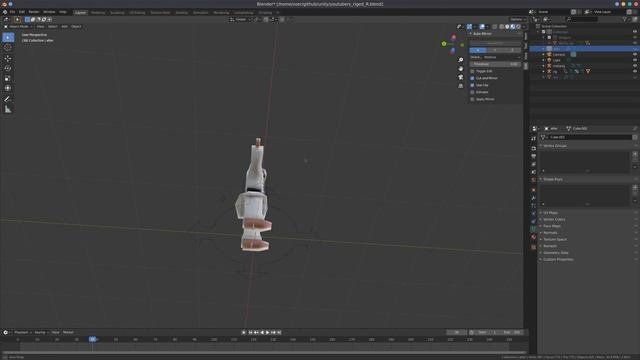Toggle X-ray display icon
This screenshot has width=640, height=360.
(494, 27)
